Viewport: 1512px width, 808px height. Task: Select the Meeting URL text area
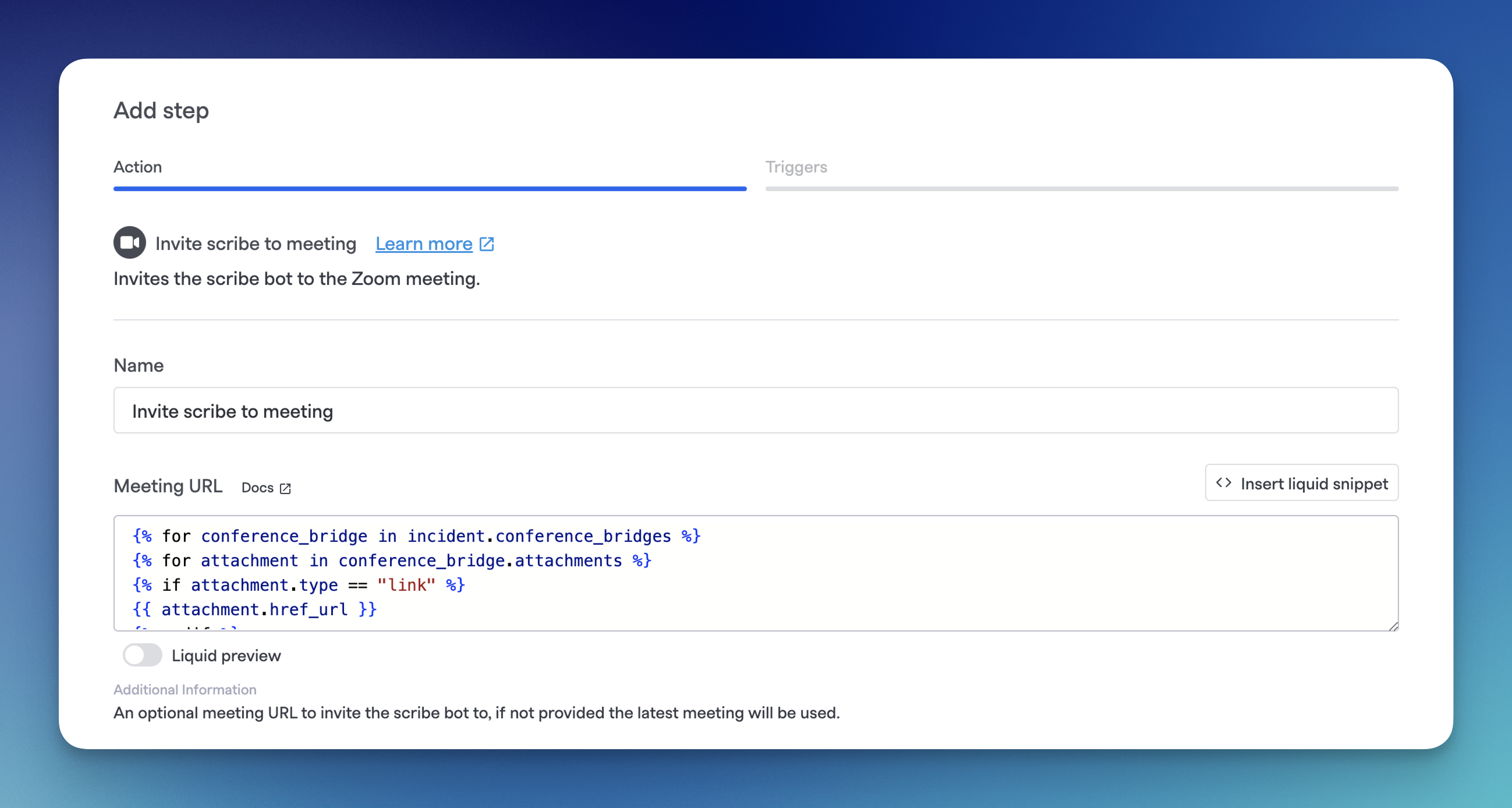coord(756,573)
